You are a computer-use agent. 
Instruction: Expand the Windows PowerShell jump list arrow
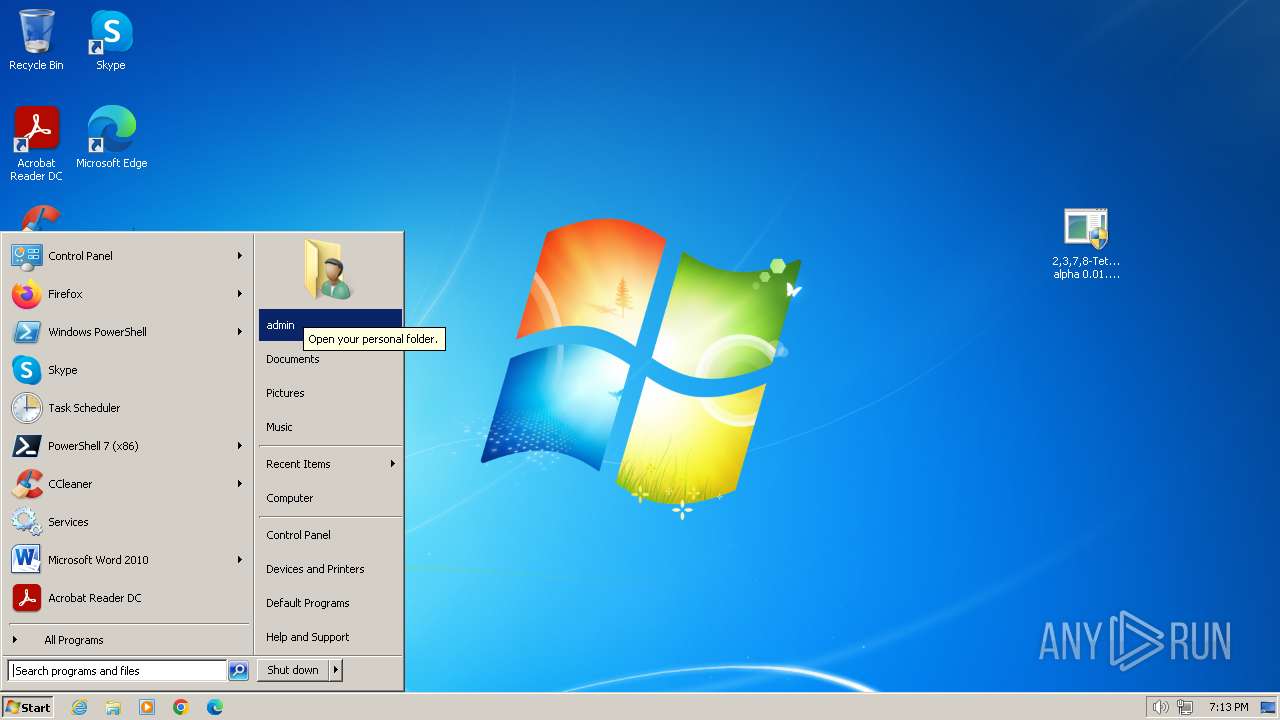(240, 332)
